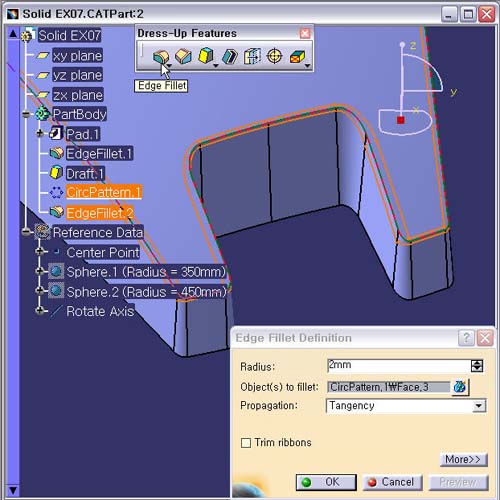Select the Draft Angle tool icon
500x500 pixels.
pyautogui.click(x=205, y=56)
